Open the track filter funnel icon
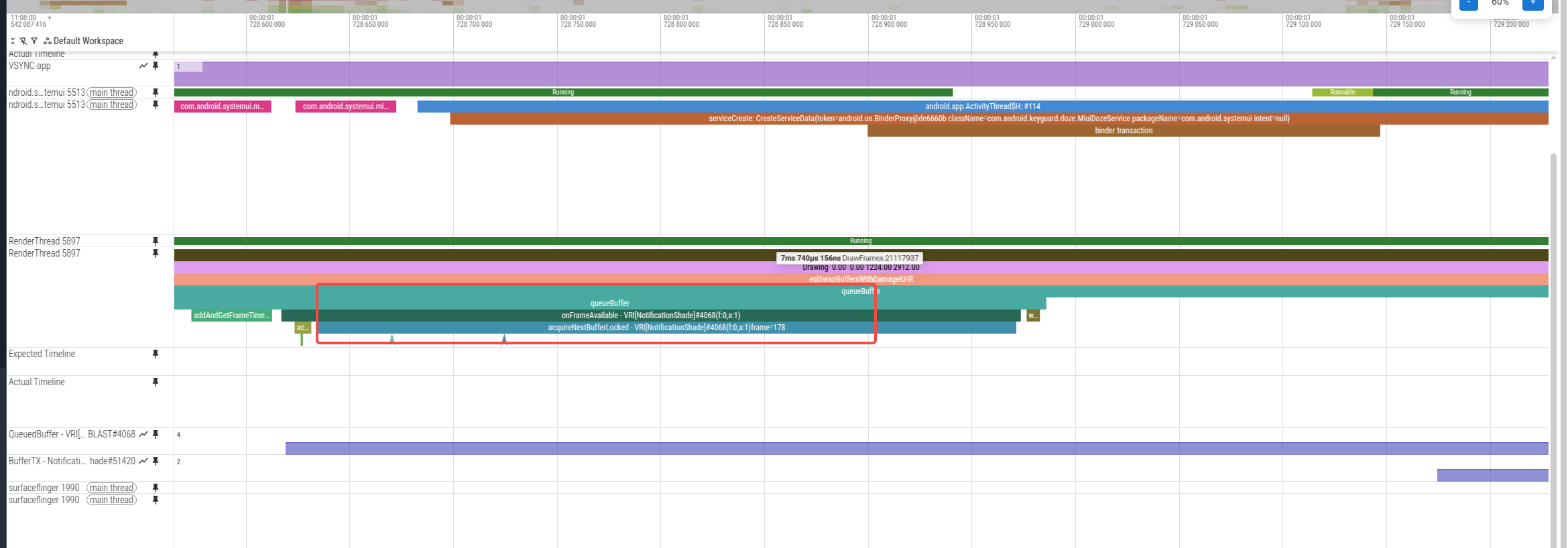 pyautogui.click(x=34, y=41)
